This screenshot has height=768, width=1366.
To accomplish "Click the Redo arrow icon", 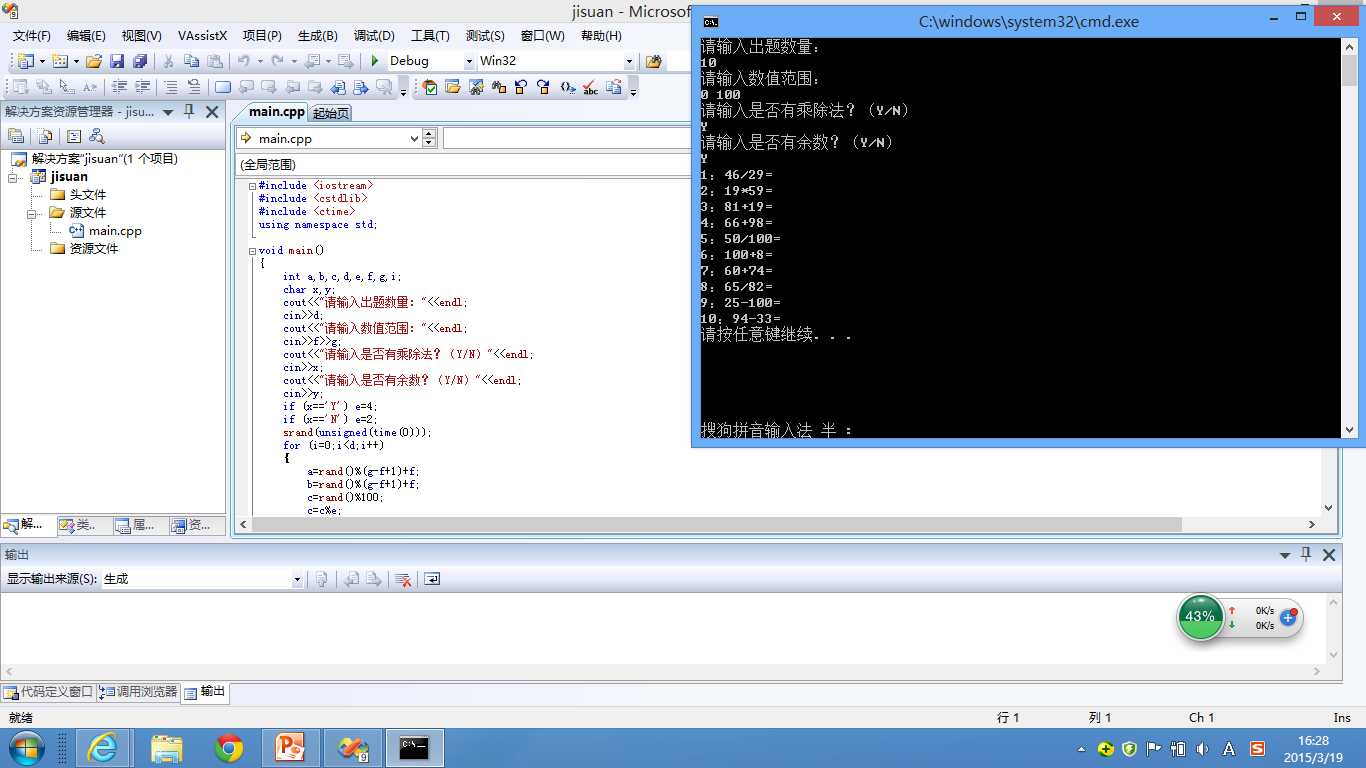I will pos(277,61).
